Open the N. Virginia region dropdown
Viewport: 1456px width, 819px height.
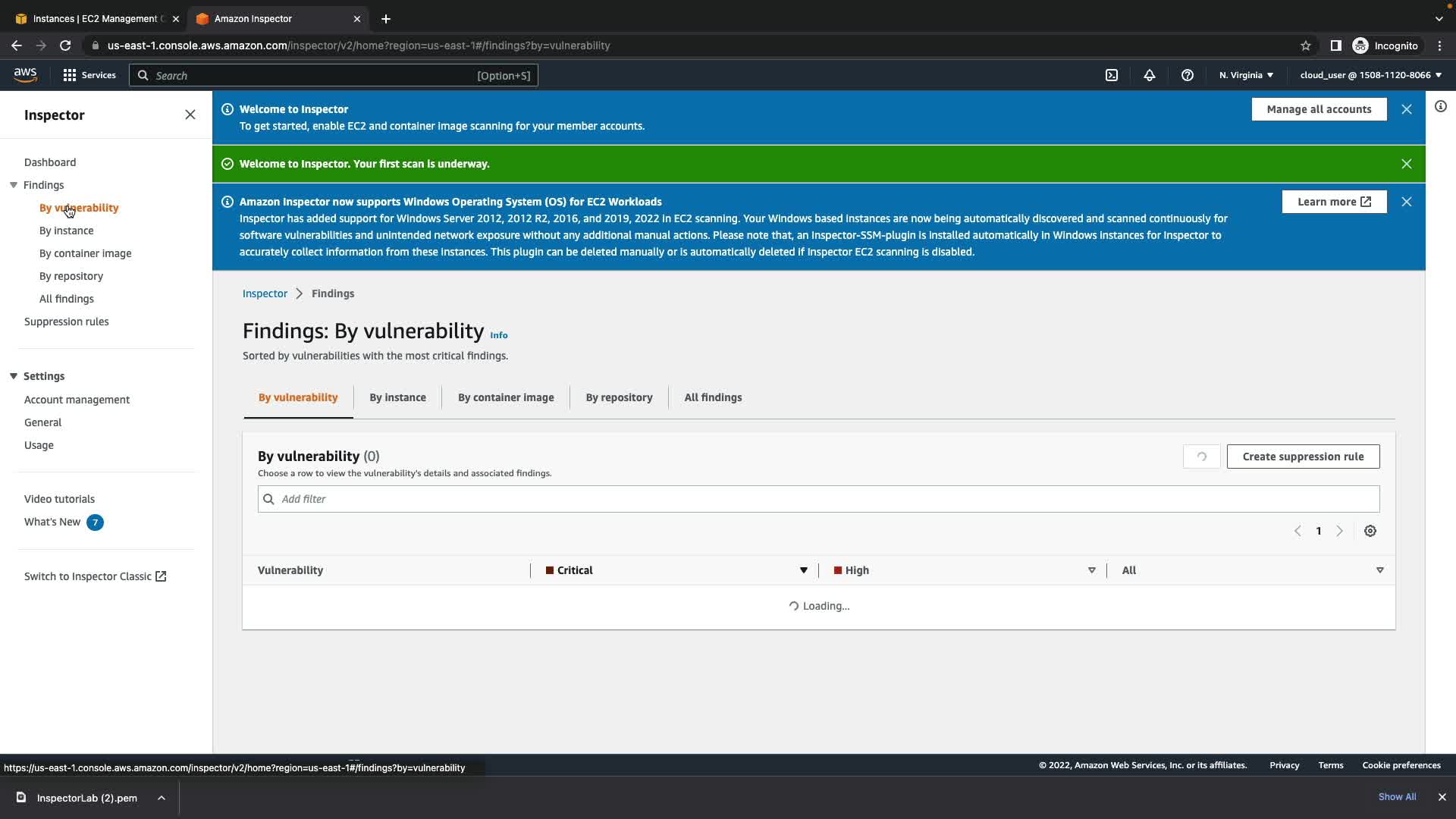tap(1246, 75)
